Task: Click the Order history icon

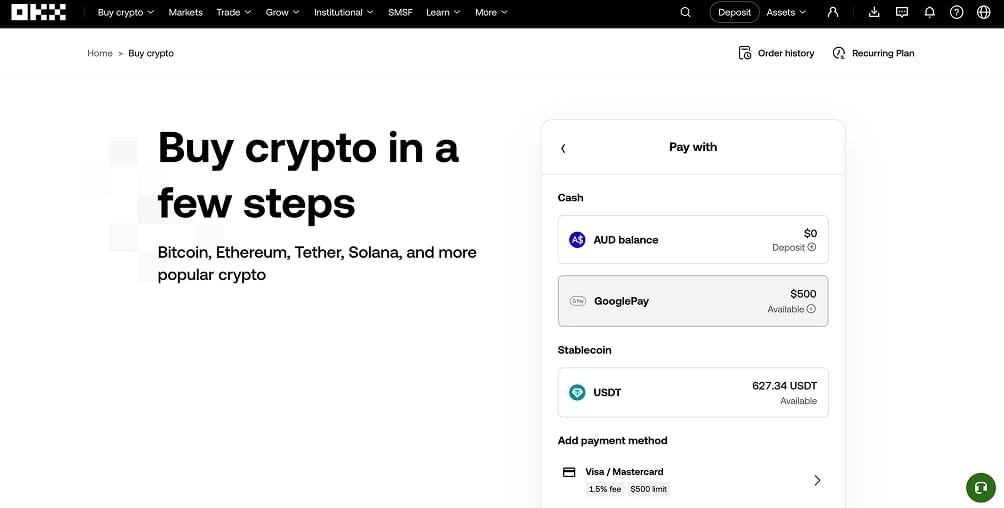Action: pos(745,53)
